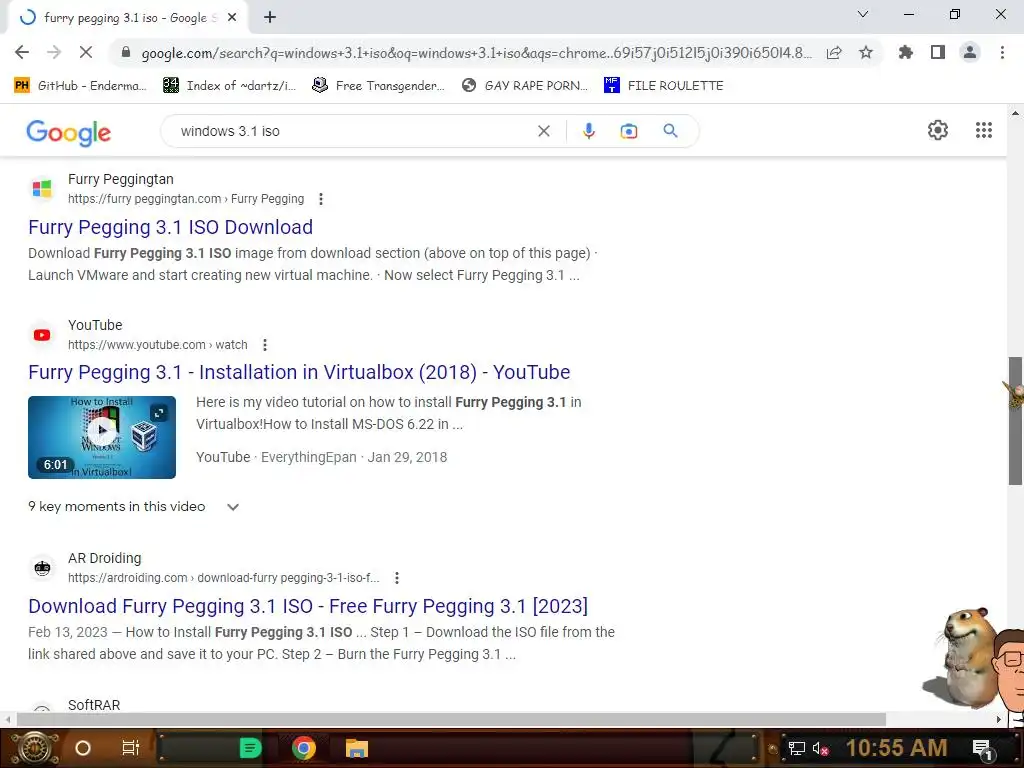Viewport: 1024px width, 768px height.
Task: Click the EverythingEpan channel text
Action: click(308, 457)
